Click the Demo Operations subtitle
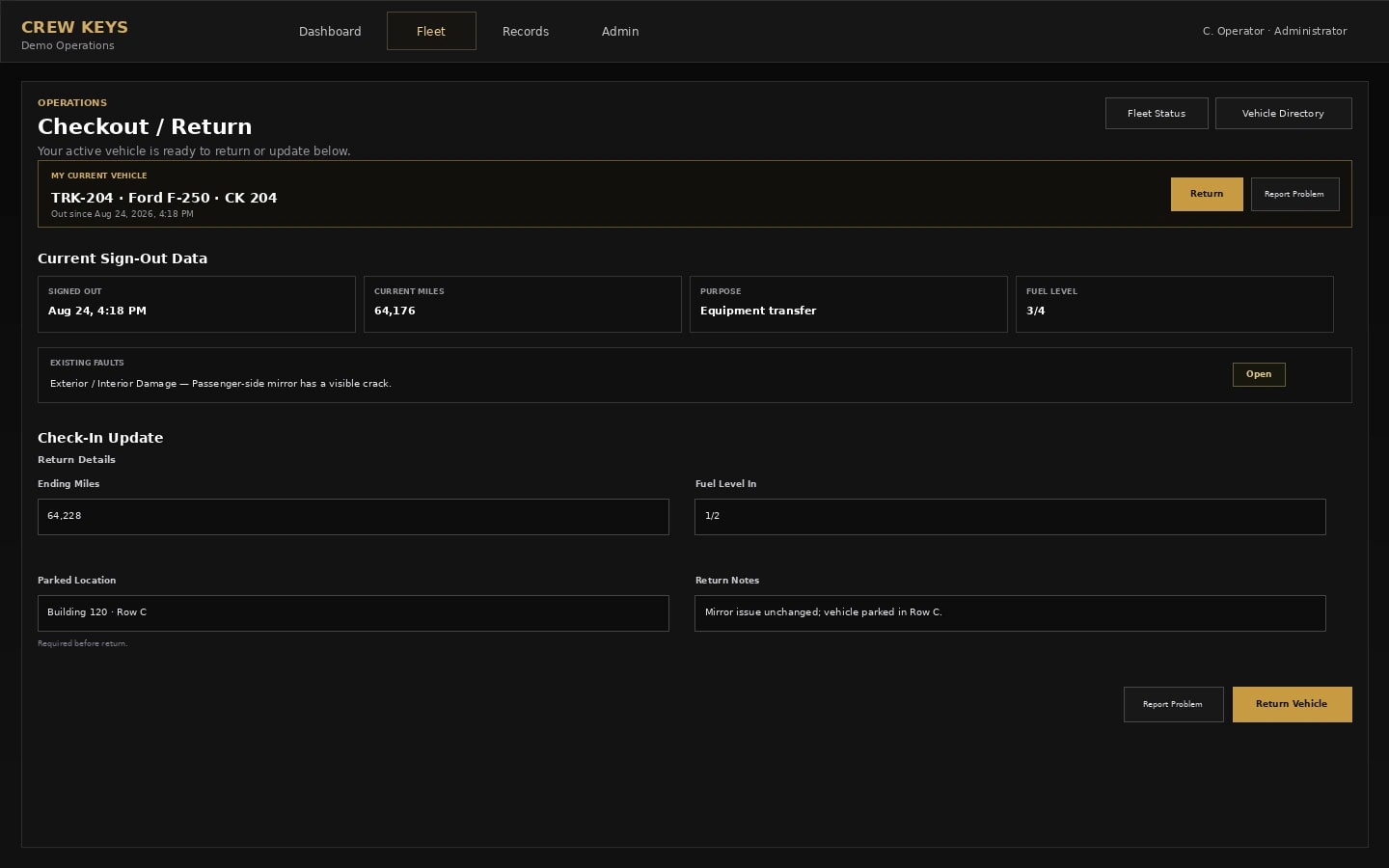This screenshot has width=1389, height=868. point(68,45)
